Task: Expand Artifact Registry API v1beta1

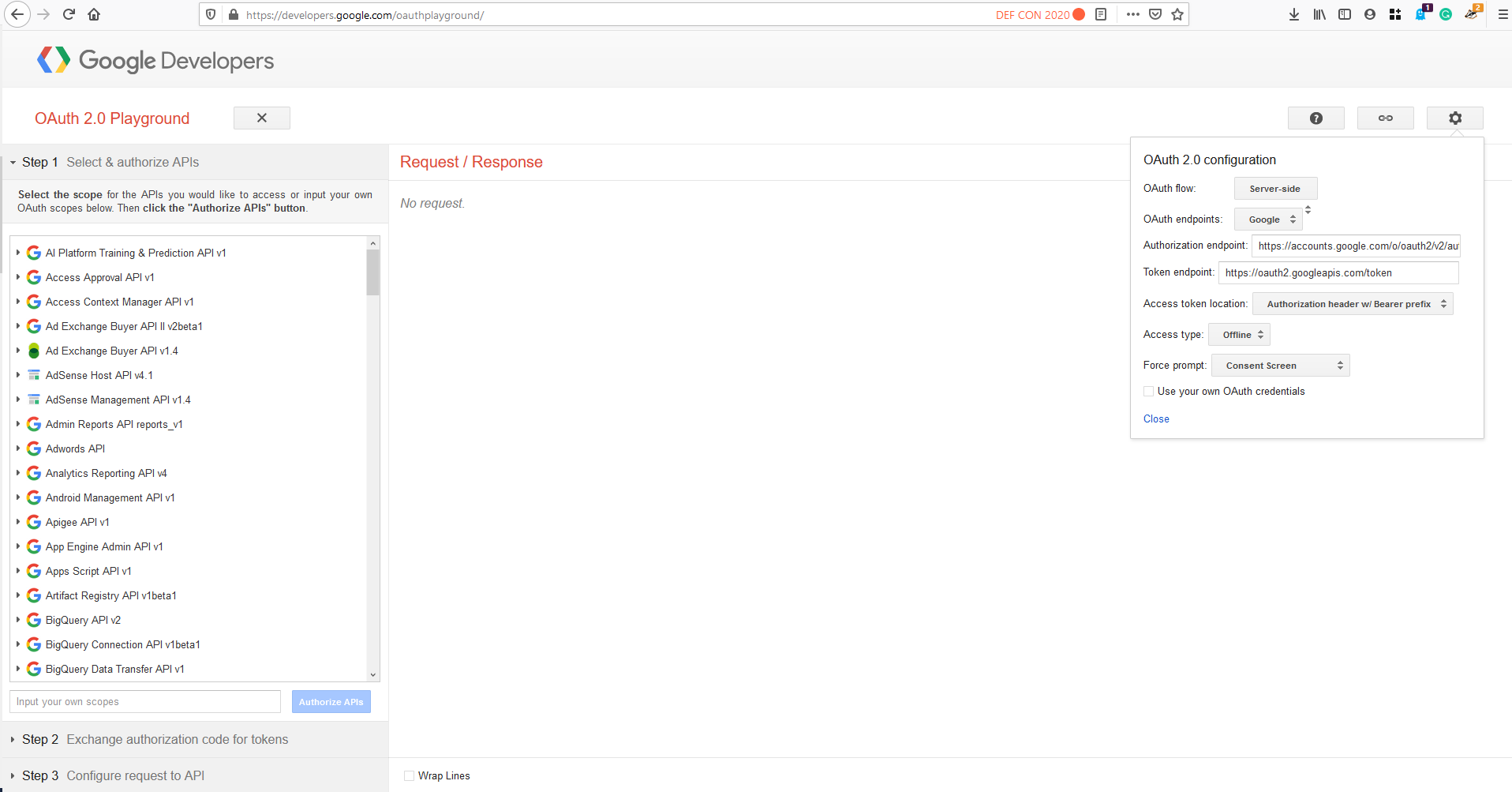Action: click(18, 595)
